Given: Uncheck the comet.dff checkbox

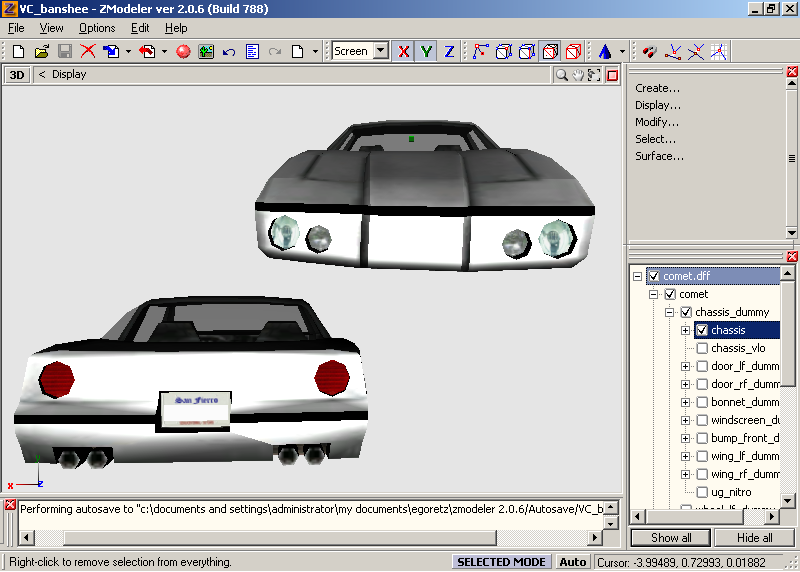Looking at the screenshot, I should pyautogui.click(x=654, y=276).
